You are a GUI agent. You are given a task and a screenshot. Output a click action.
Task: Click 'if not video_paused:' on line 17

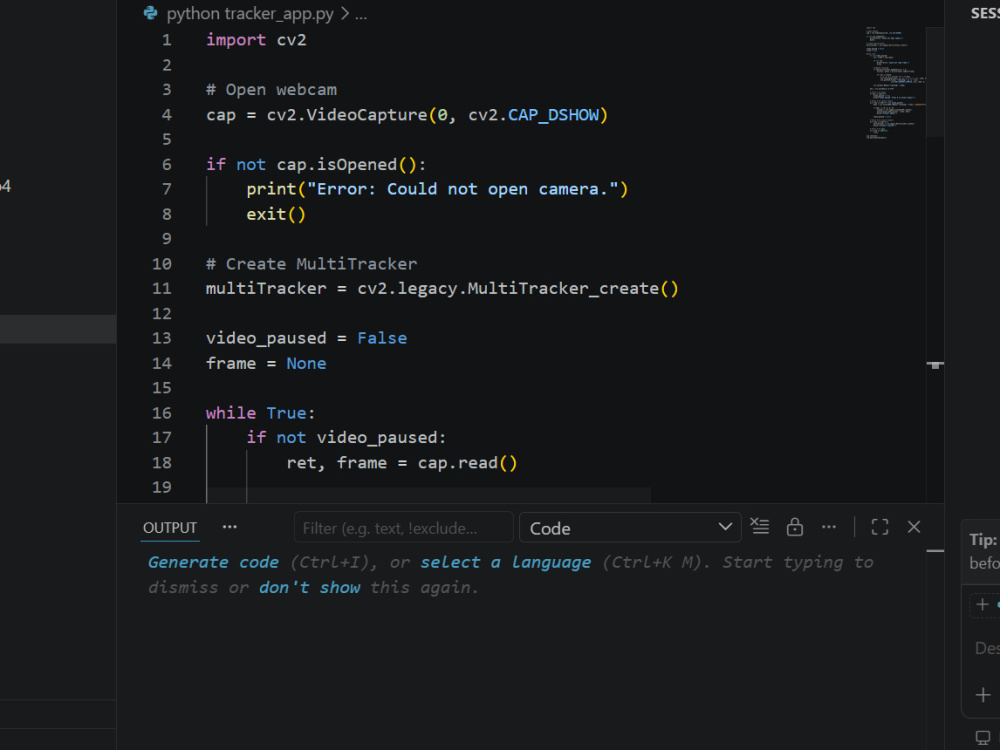pos(346,438)
